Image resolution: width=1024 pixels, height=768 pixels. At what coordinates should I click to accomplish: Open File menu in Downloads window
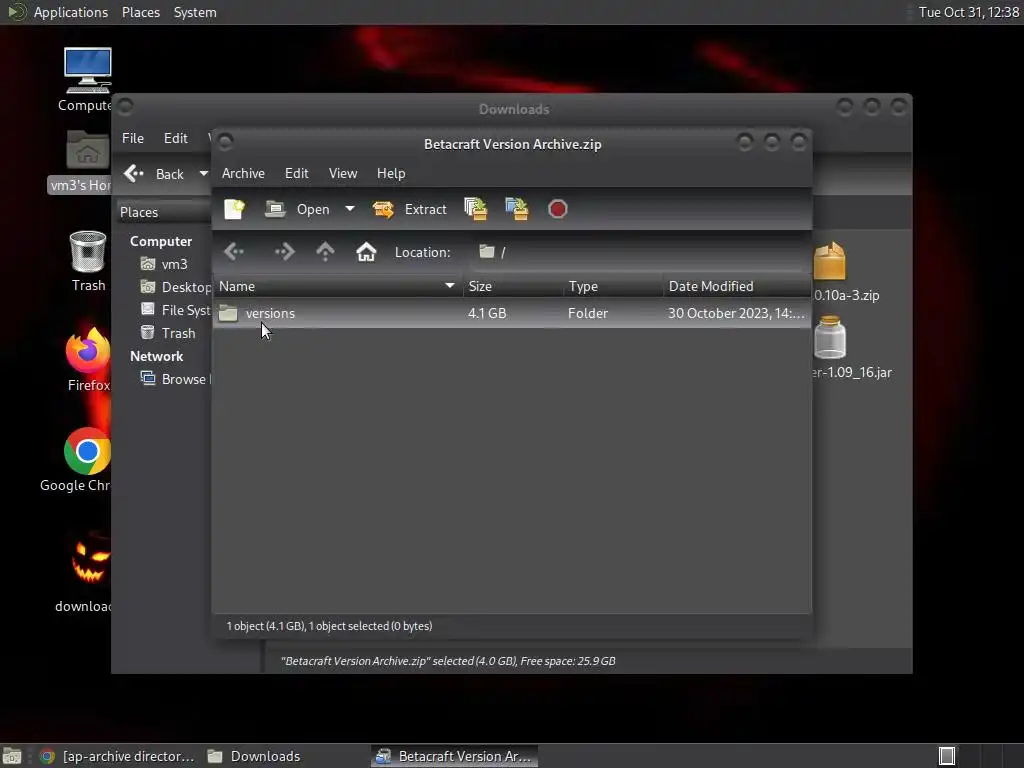(x=133, y=138)
